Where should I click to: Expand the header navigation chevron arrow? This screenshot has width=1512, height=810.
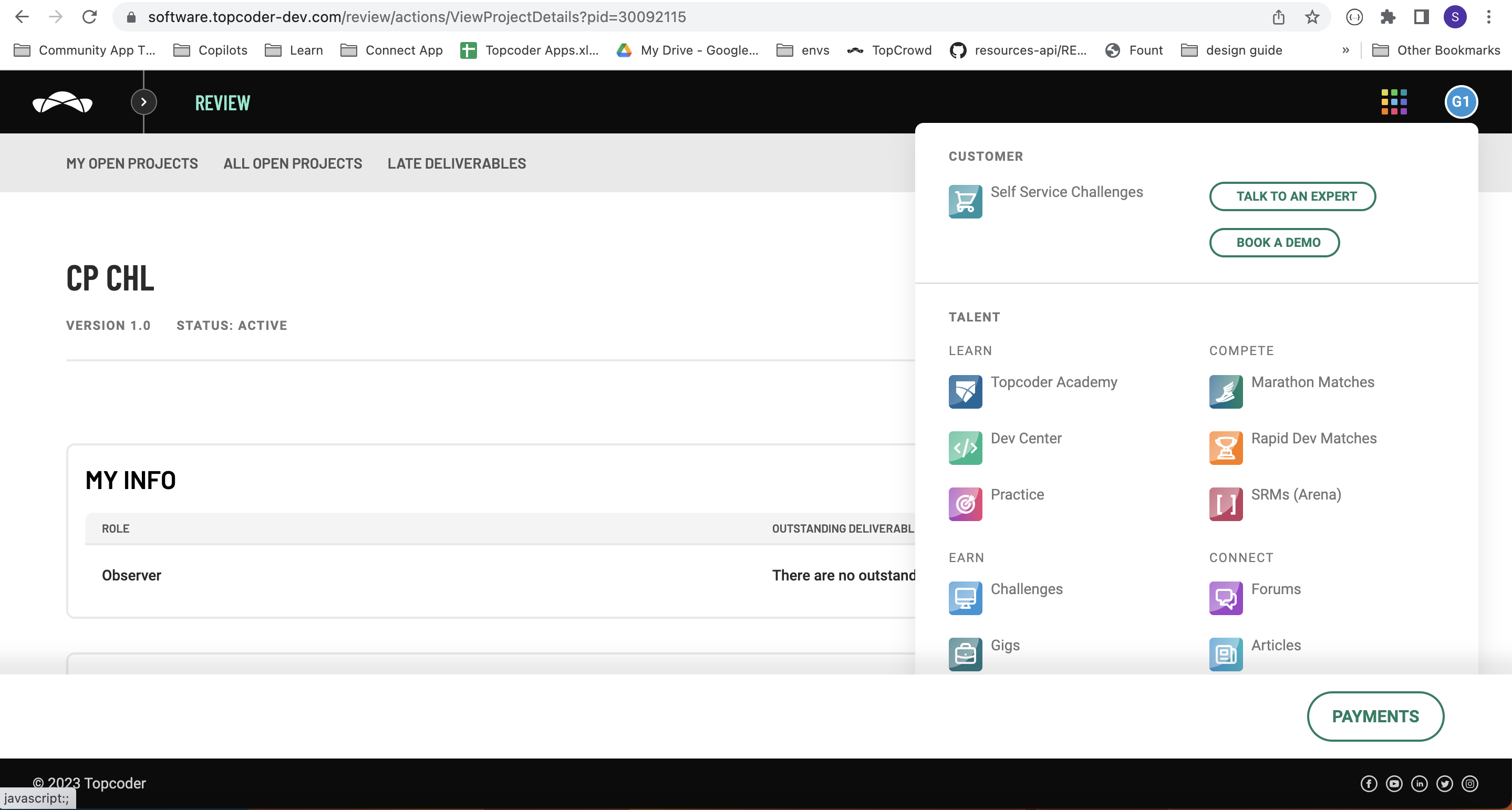tap(143, 102)
